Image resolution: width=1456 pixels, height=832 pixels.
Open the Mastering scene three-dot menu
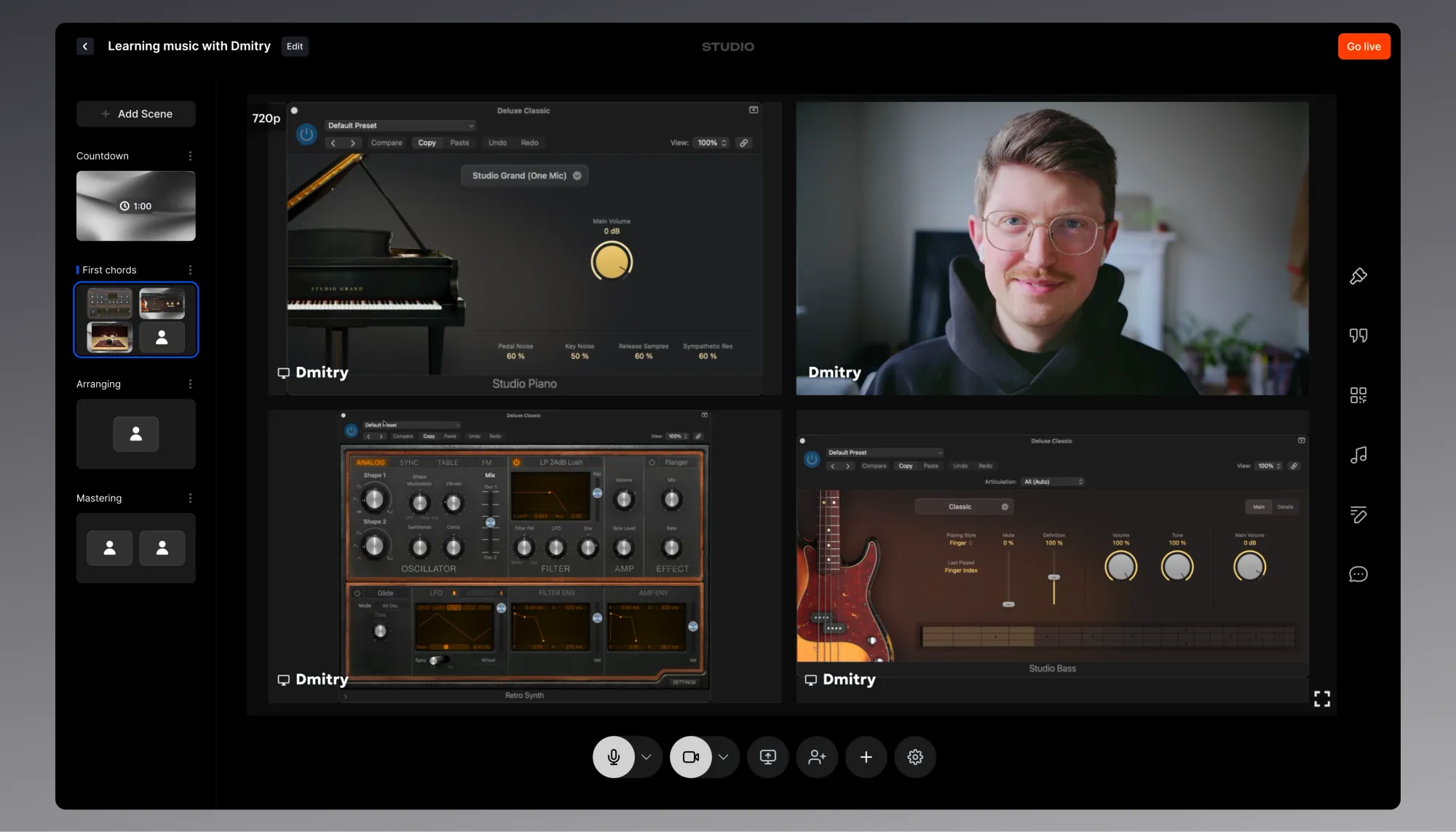(x=190, y=499)
